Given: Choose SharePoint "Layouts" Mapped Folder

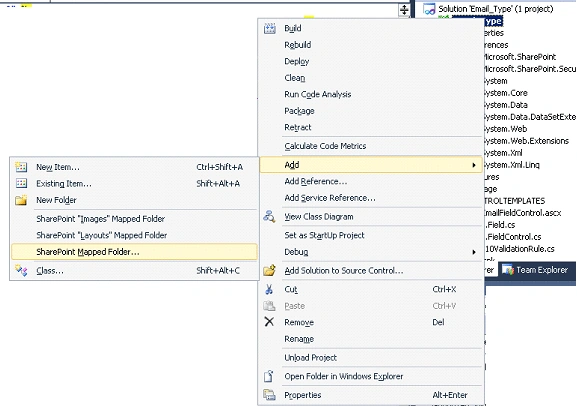Looking at the screenshot, I should tap(134, 235).
